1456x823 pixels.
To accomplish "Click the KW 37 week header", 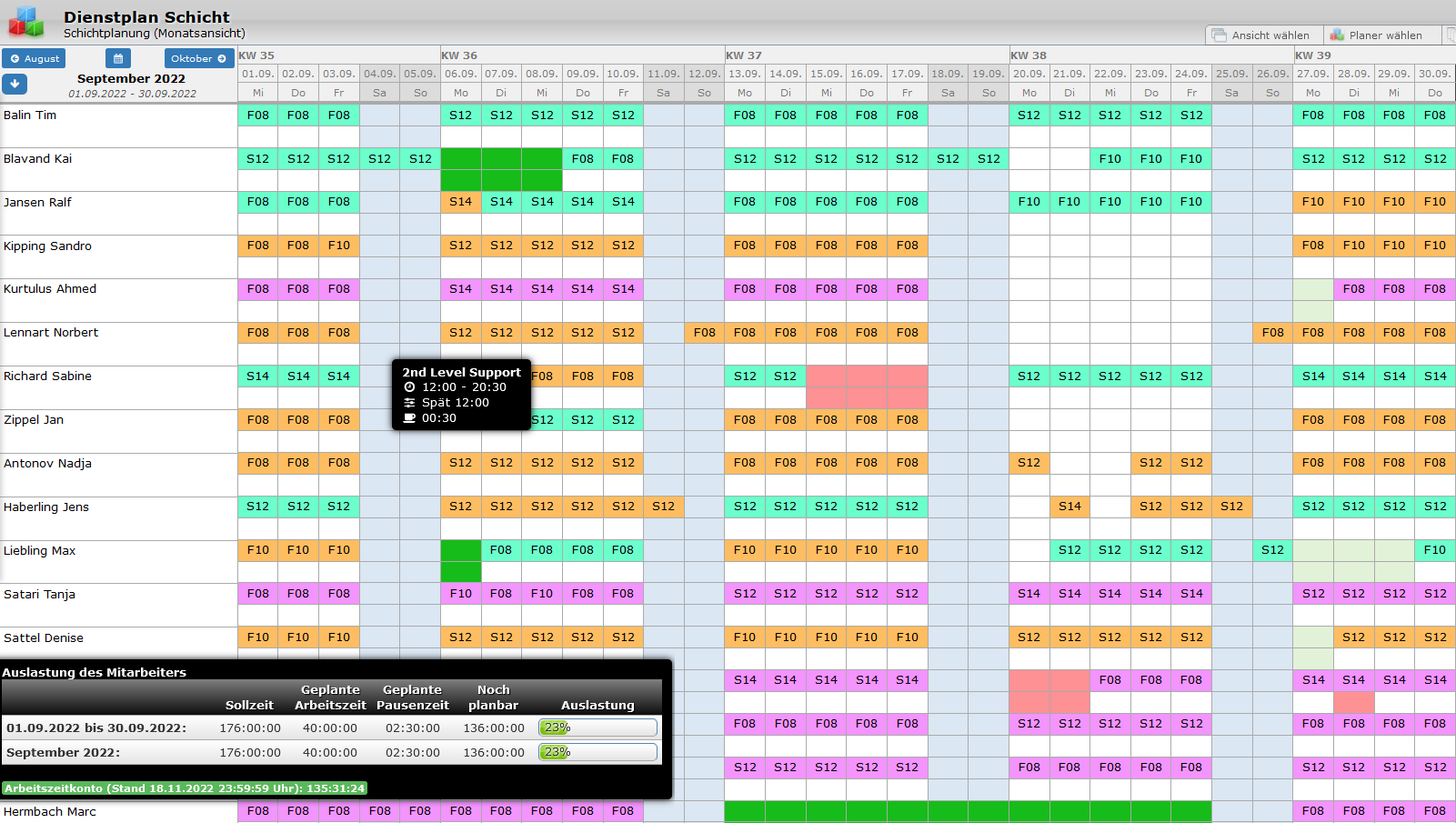I will pyautogui.click(x=744, y=55).
